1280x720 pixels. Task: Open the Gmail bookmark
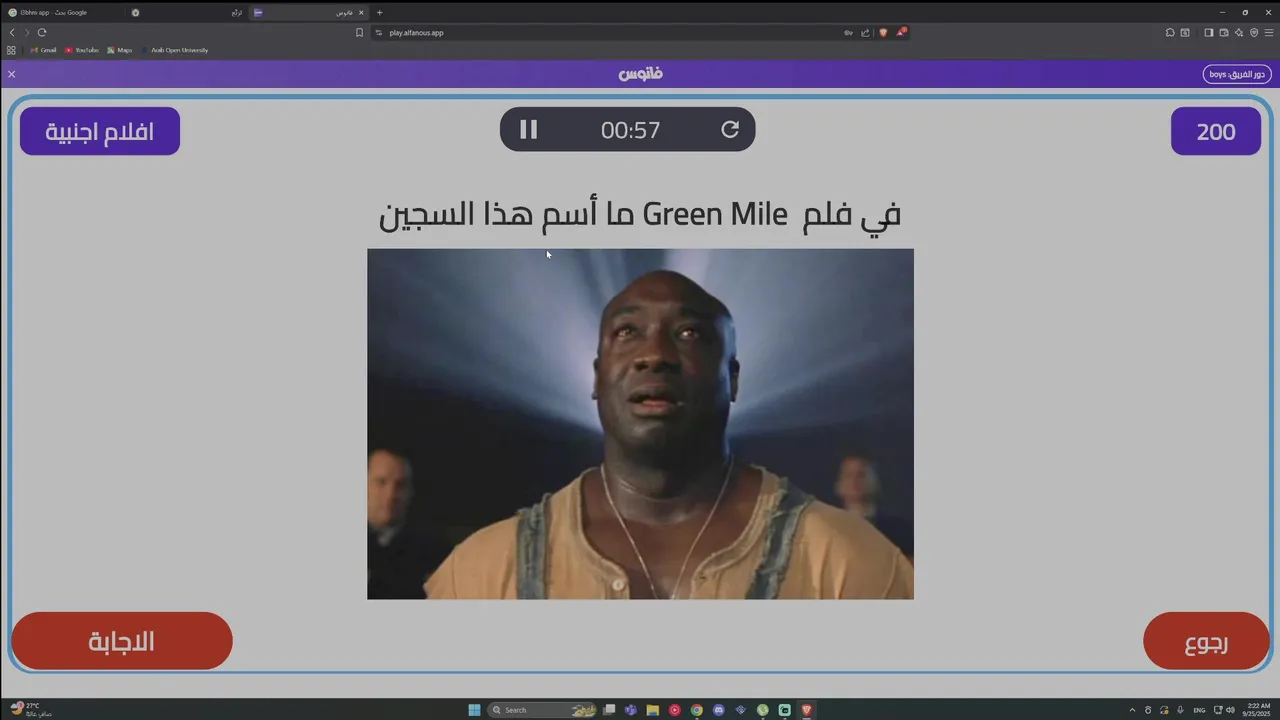(x=43, y=50)
